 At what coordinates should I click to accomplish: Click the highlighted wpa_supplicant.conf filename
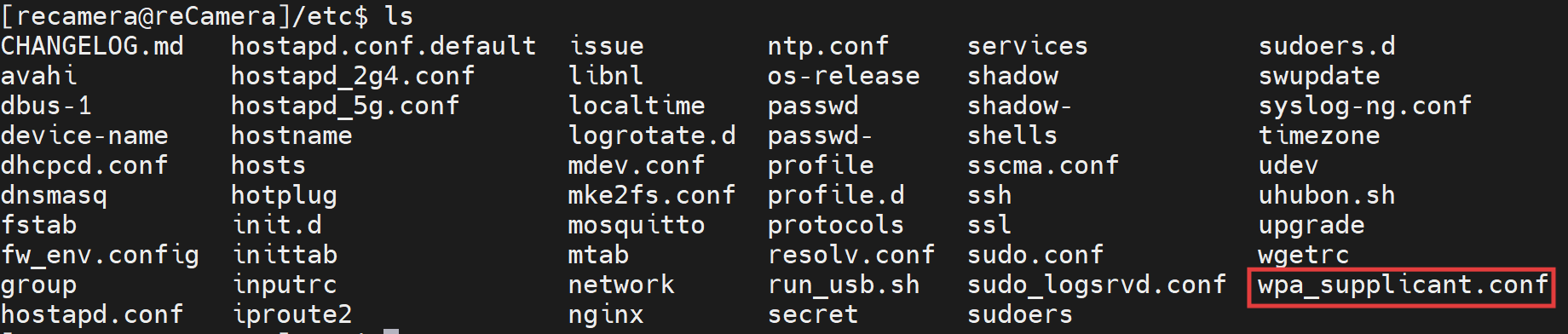click(x=1403, y=285)
